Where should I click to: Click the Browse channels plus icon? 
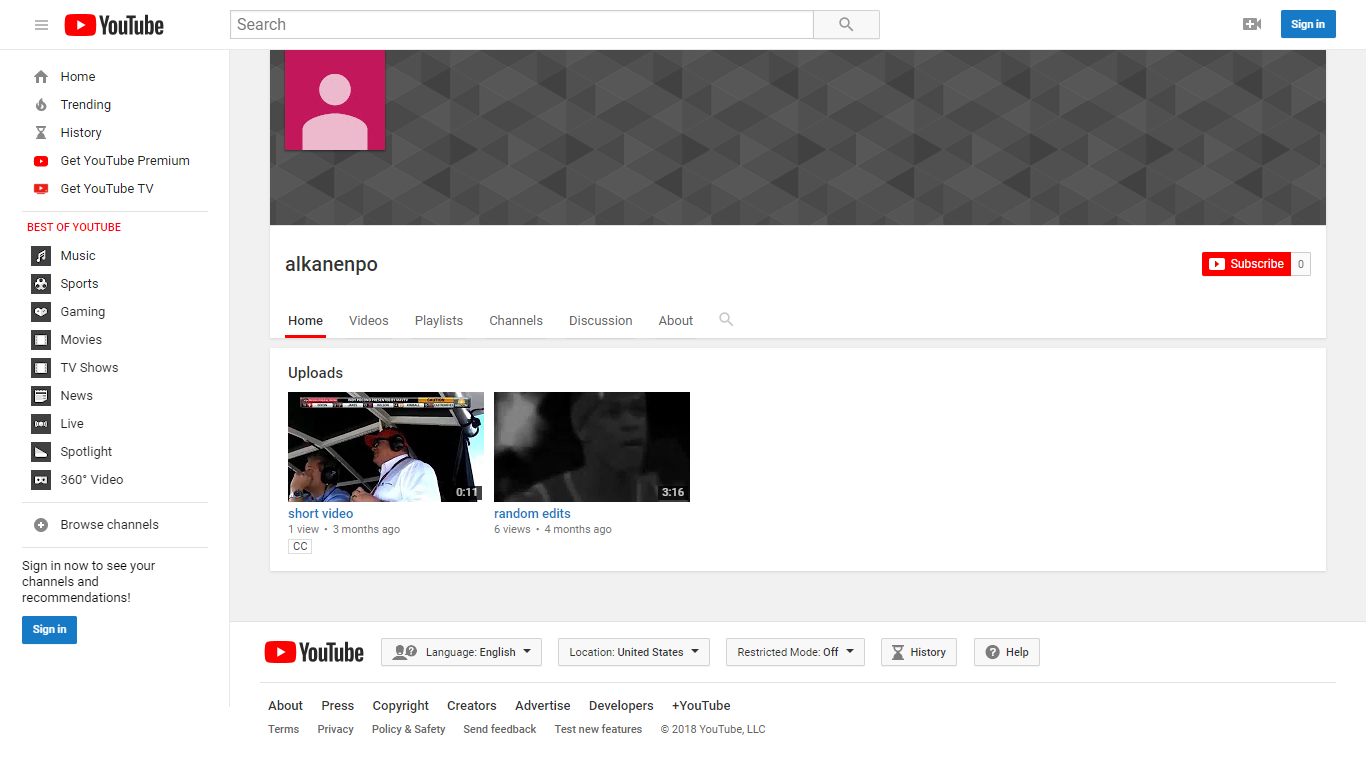41,525
